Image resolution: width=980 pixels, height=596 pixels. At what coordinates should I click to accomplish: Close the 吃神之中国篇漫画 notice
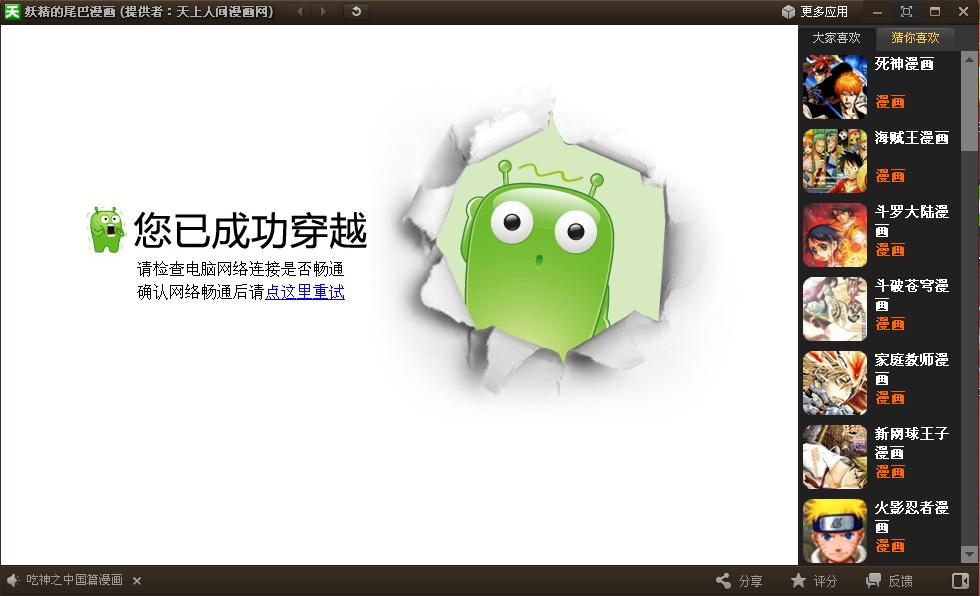137,580
